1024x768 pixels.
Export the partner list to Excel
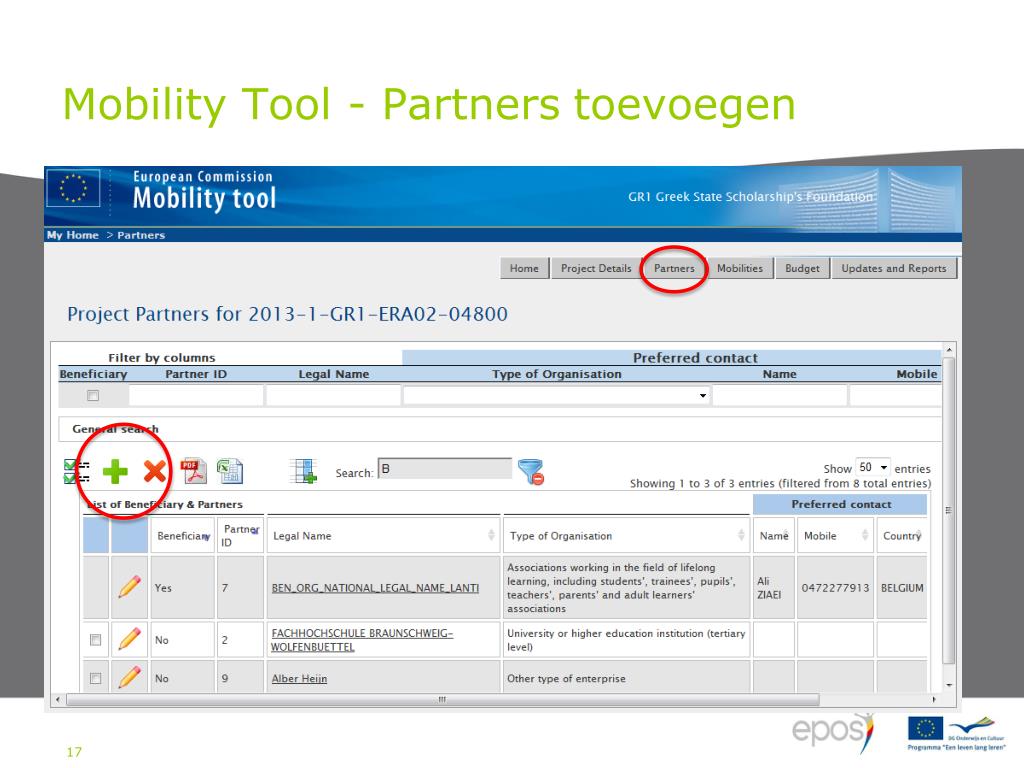(x=230, y=471)
